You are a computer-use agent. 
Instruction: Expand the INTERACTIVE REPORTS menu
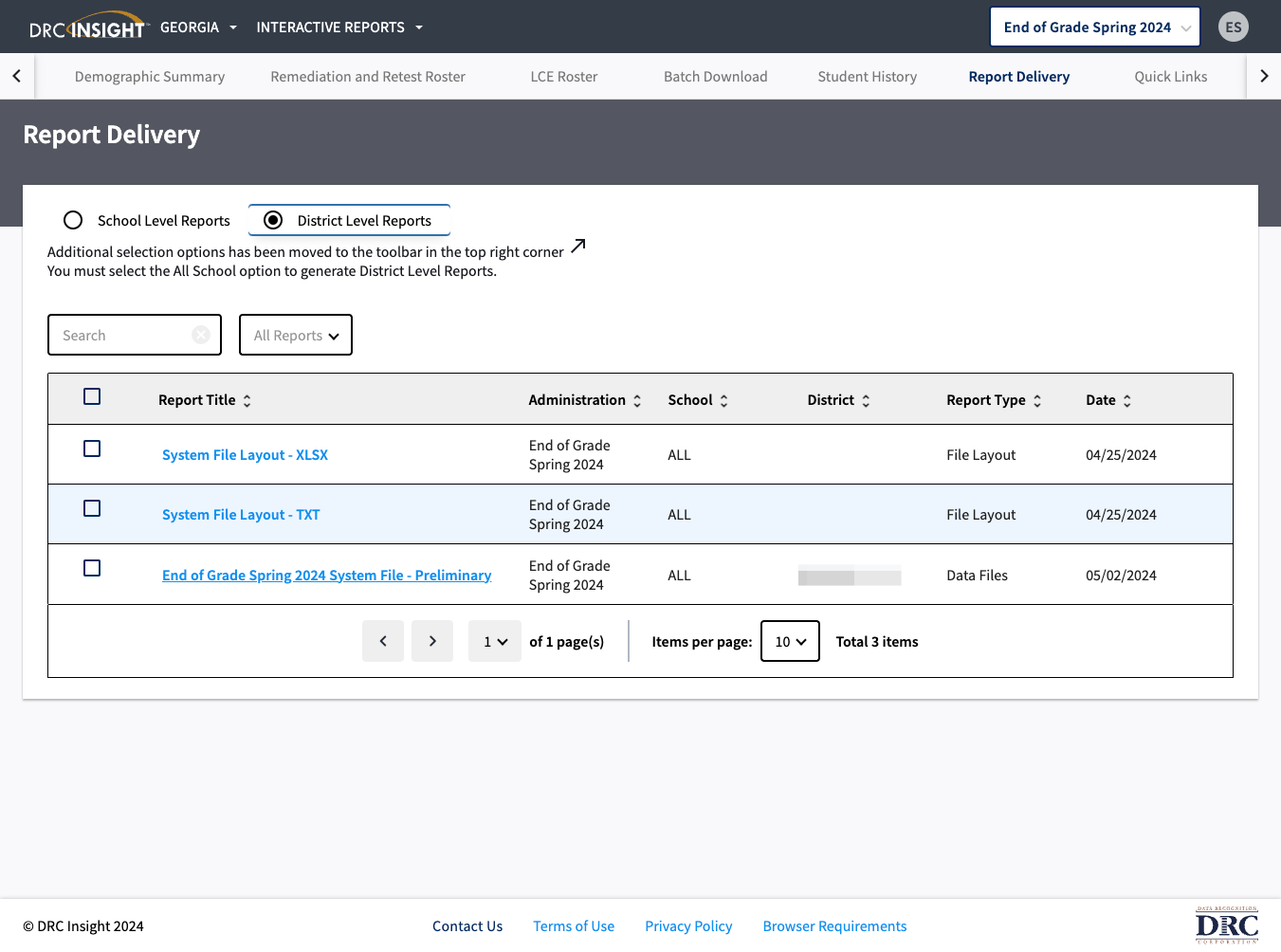click(x=339, y=27)
